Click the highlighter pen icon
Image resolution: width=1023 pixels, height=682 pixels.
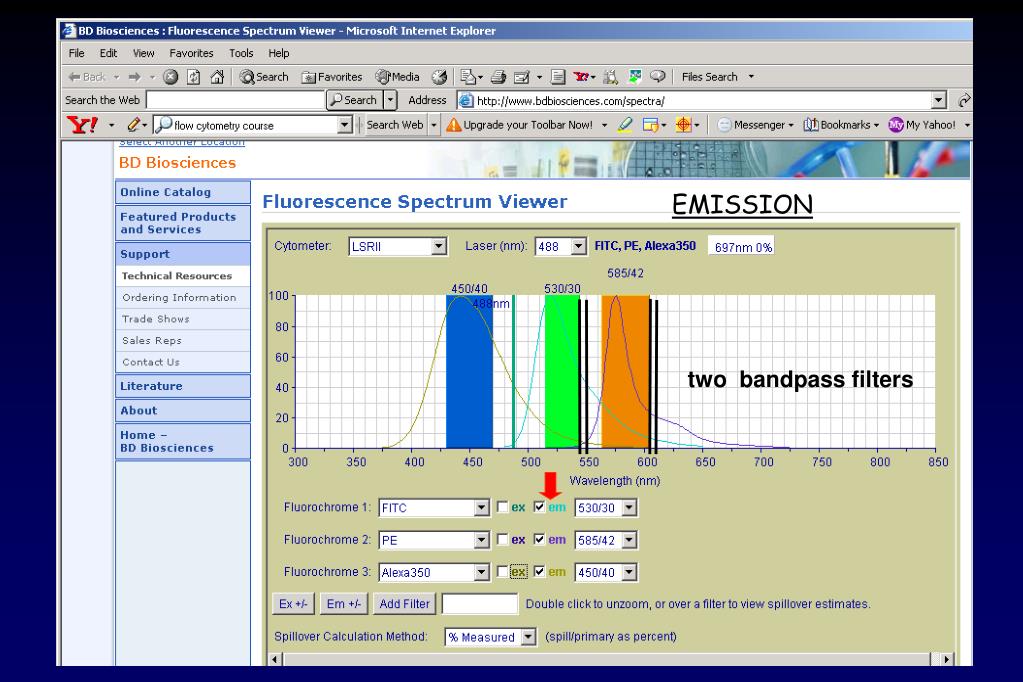pos(625,124)
